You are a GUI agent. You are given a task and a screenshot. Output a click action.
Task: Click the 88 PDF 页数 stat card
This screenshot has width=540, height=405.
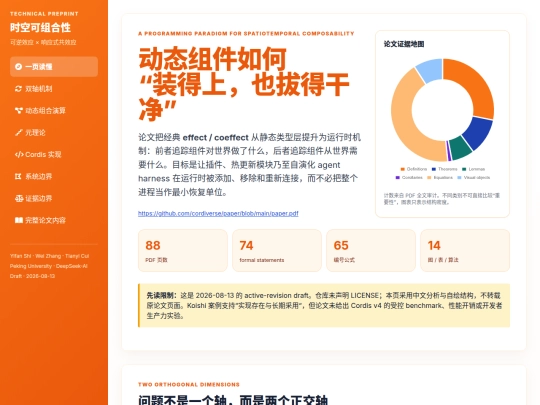(x=183, y=251)
